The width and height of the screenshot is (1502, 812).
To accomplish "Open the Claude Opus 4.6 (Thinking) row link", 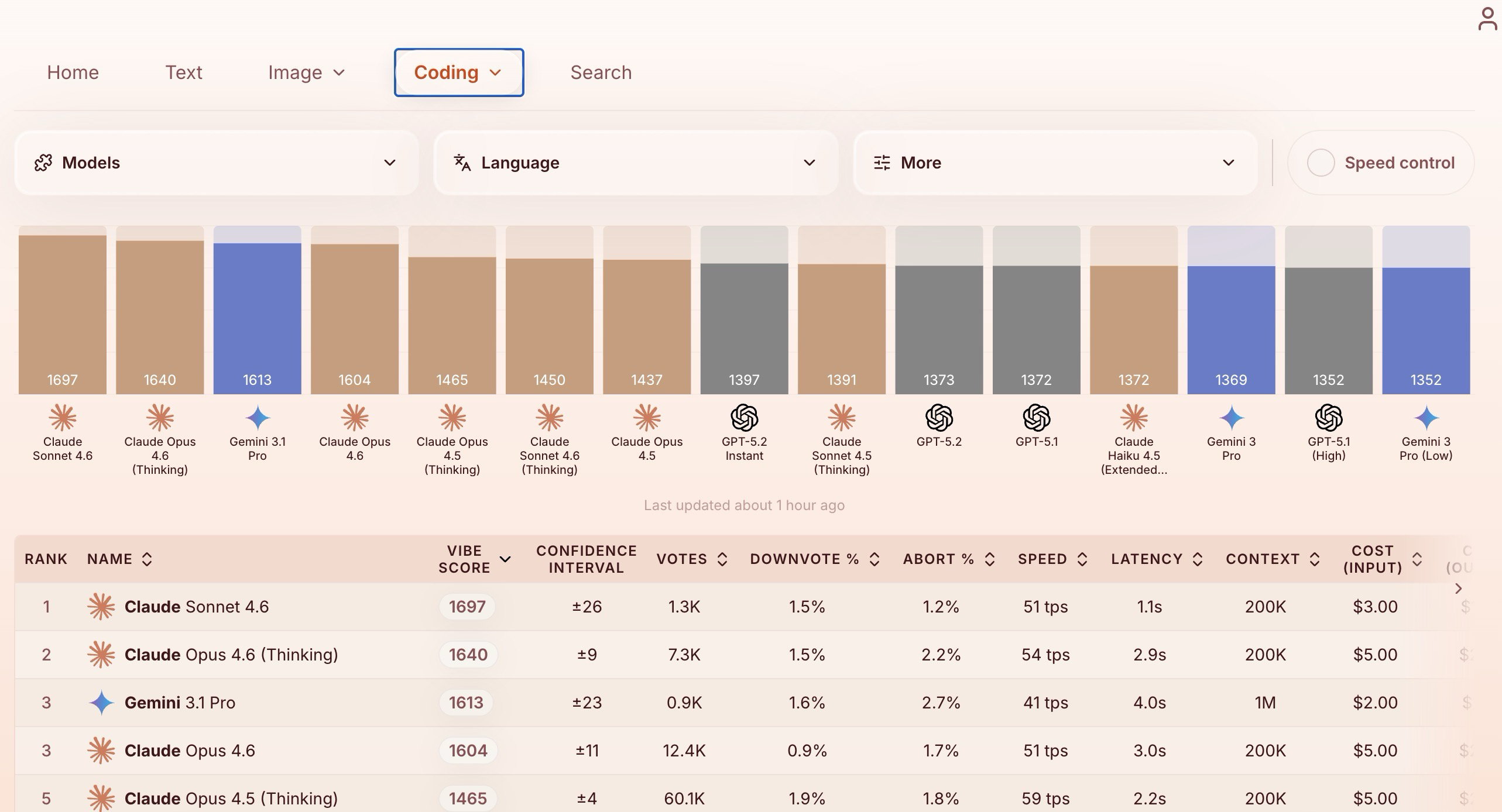I will tap(231, 655).
